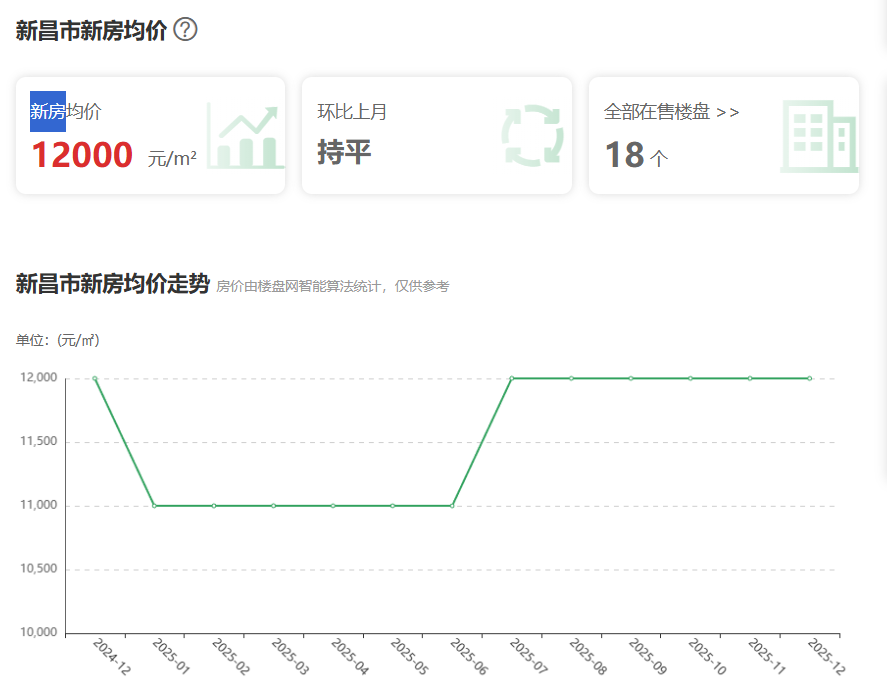Click the 2025-07 data point where price rises
This screenshot has width=887, height=697.
tap(512, 379)
